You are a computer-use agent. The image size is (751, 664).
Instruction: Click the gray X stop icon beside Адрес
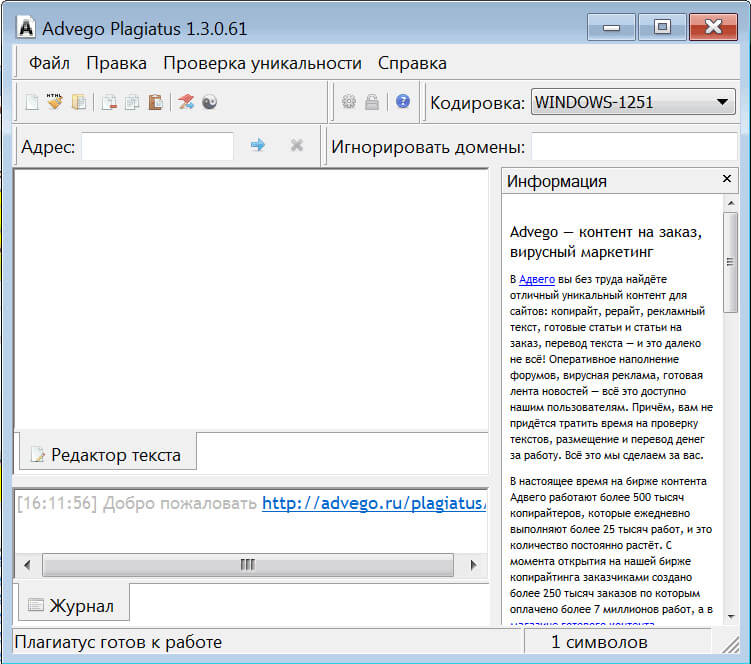(297, 145)
